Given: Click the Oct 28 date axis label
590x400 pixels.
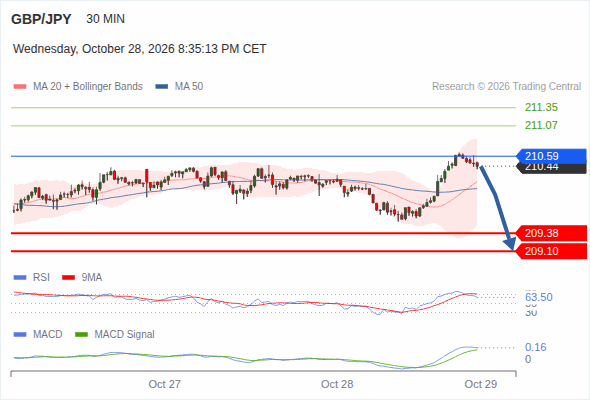Looking at the screenshot, I should (x=337, y=384).
